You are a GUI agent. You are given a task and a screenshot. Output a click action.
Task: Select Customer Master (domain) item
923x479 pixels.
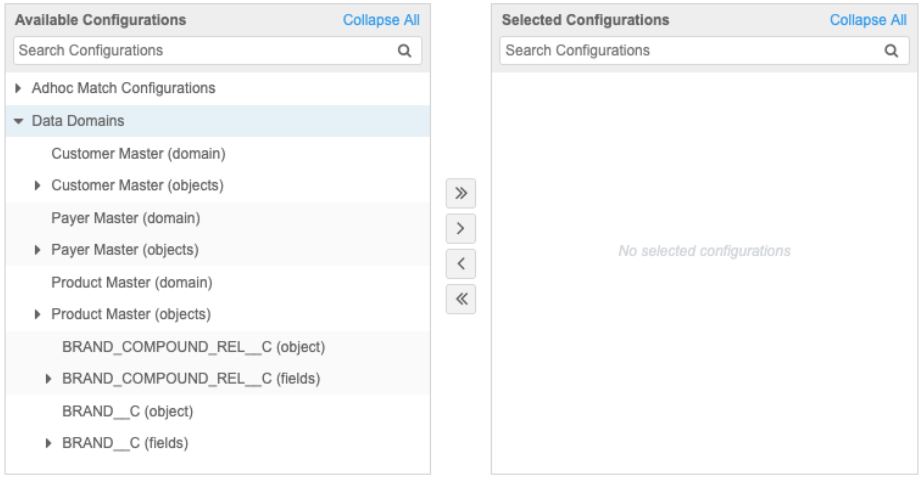pyautogui.click(x=138, y=154)
